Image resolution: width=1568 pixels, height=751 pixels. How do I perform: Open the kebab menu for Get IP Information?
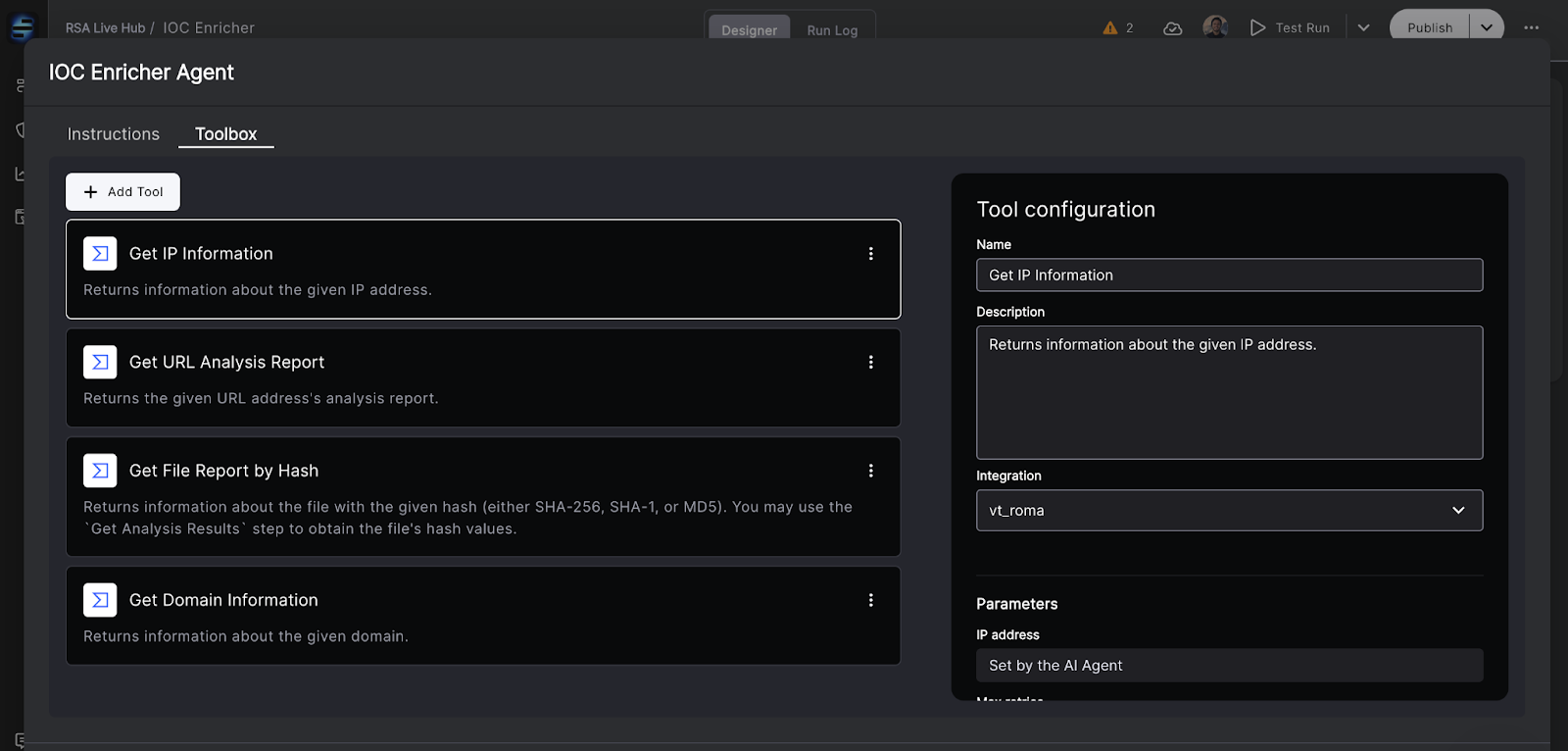[870, 254]
